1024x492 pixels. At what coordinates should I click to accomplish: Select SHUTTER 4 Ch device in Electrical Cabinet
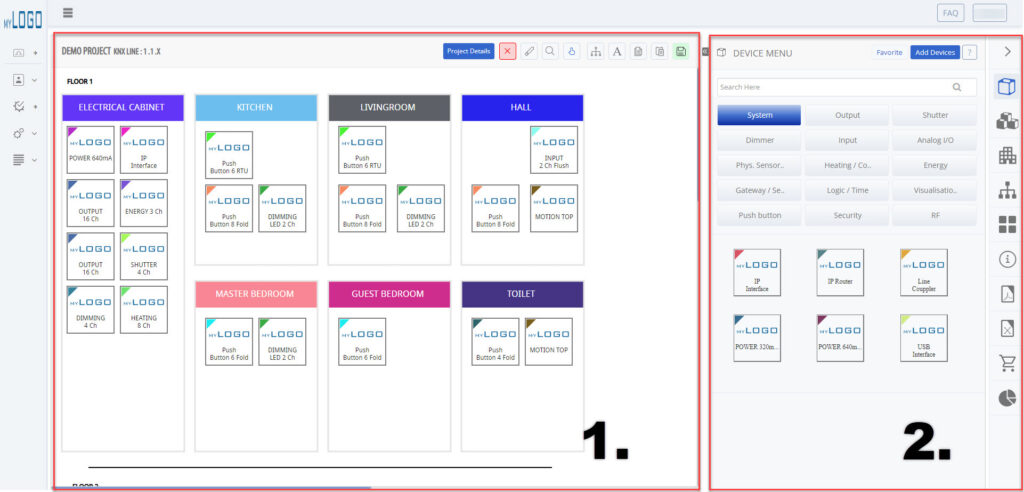click(x=144, y=256)
